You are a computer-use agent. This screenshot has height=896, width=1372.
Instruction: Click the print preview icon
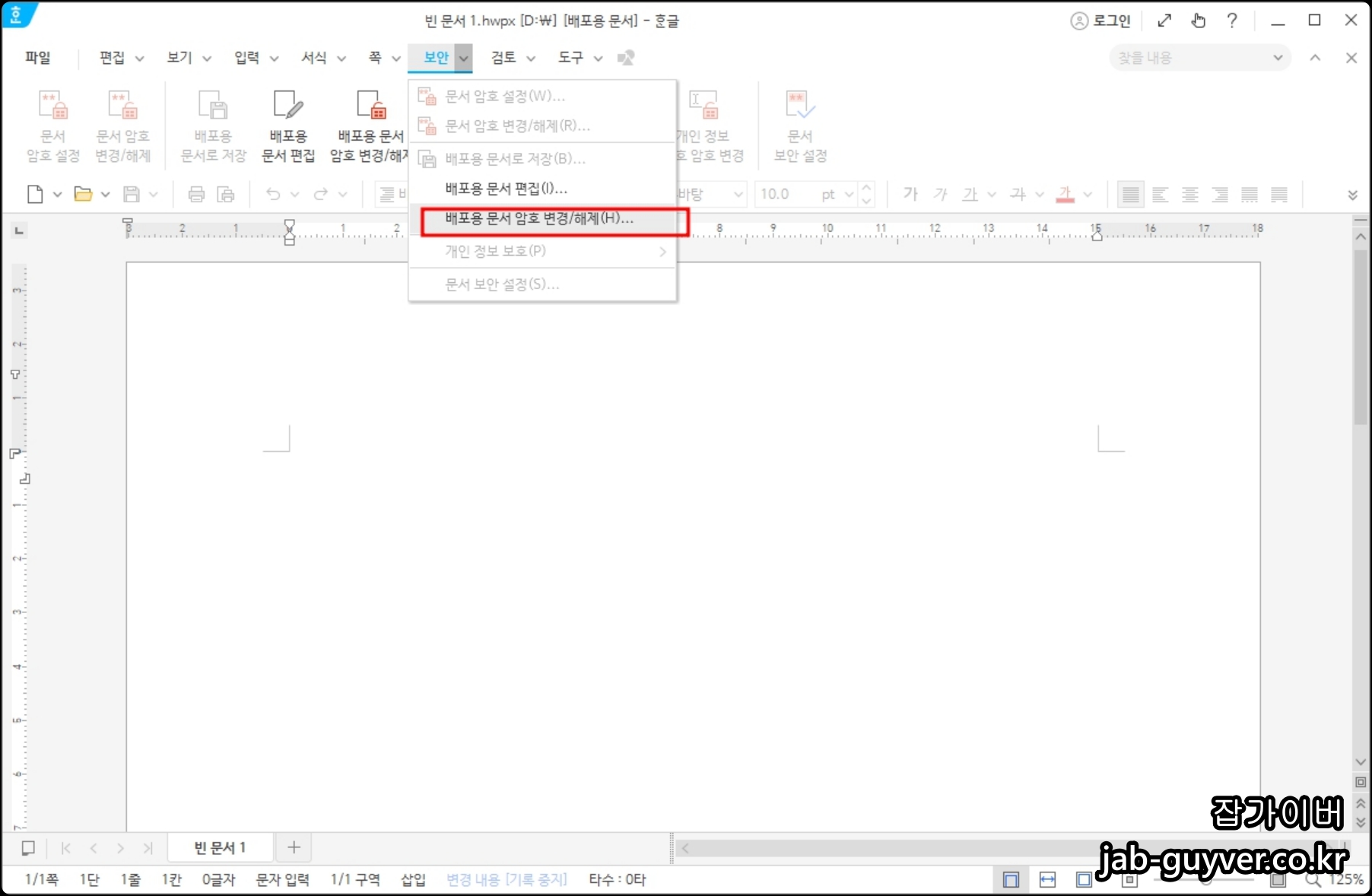click(x=226, y=195)
